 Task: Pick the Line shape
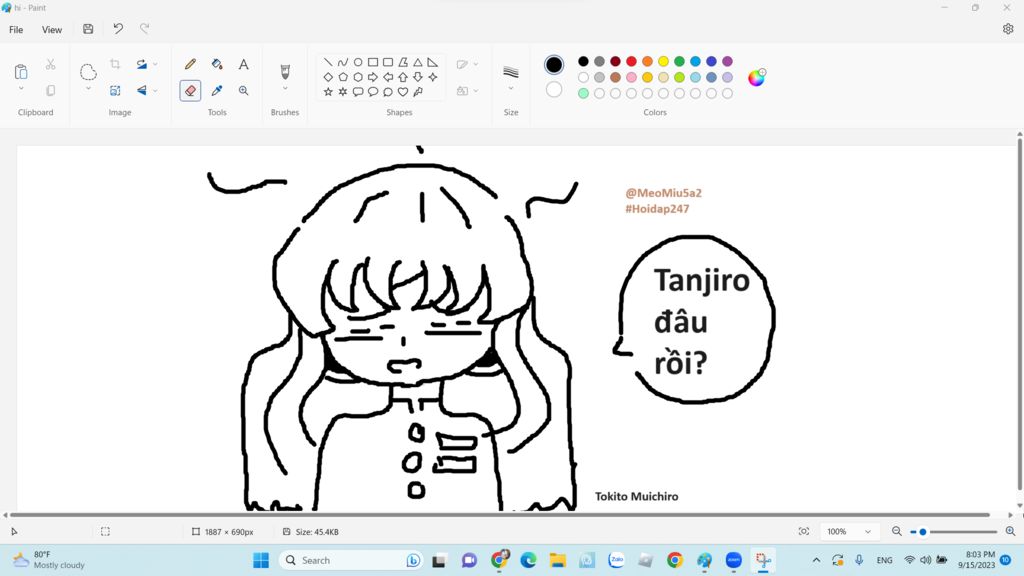(x=328, y=62)
